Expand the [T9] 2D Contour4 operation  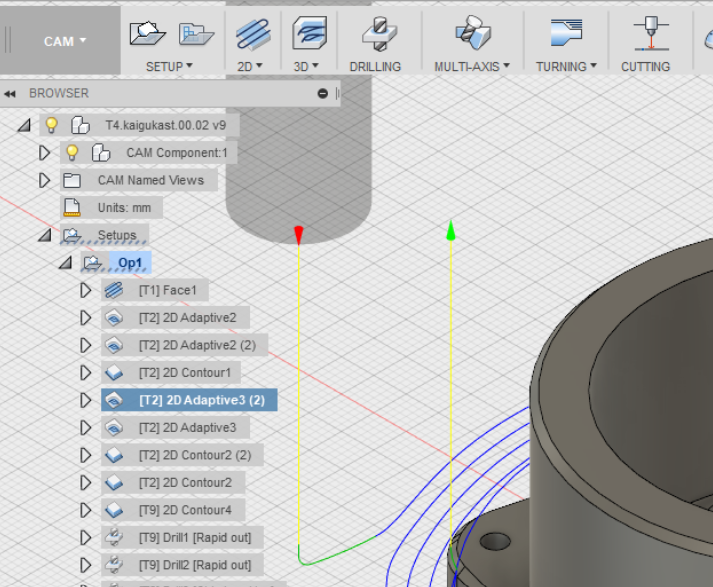85,510
